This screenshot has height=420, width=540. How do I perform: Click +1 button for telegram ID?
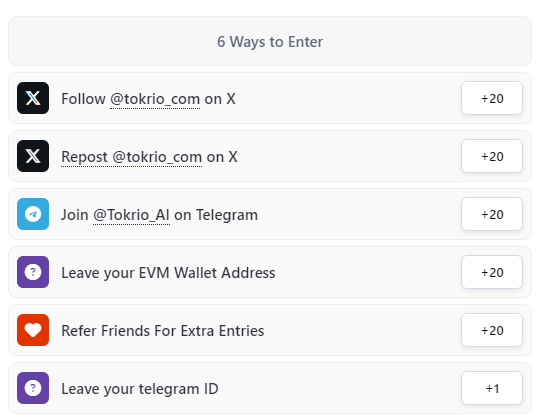(x=492, y=388)
